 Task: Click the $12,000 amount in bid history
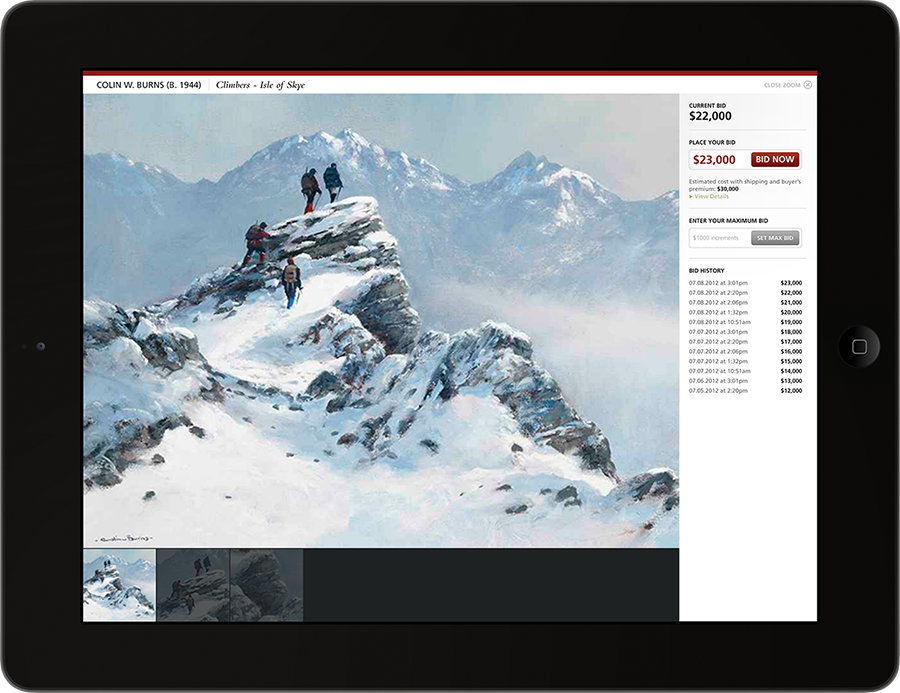792,390
